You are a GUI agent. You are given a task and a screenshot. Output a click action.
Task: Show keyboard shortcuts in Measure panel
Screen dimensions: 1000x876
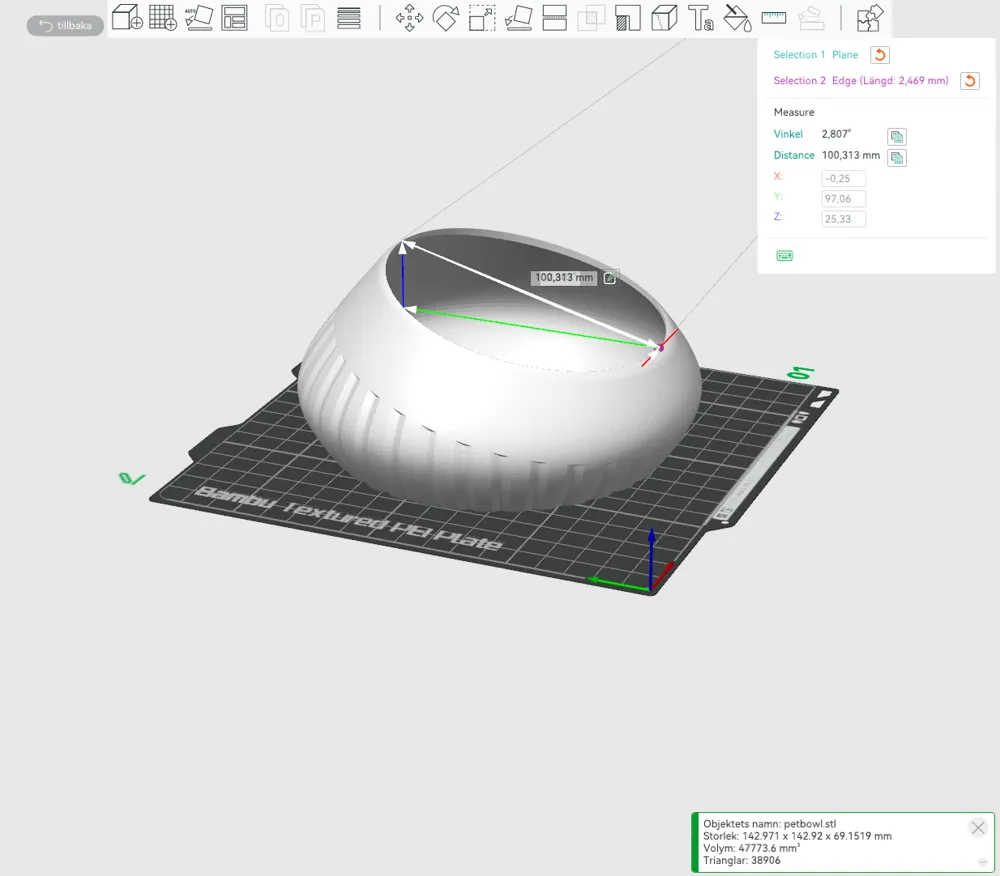(x=784, y=256)
